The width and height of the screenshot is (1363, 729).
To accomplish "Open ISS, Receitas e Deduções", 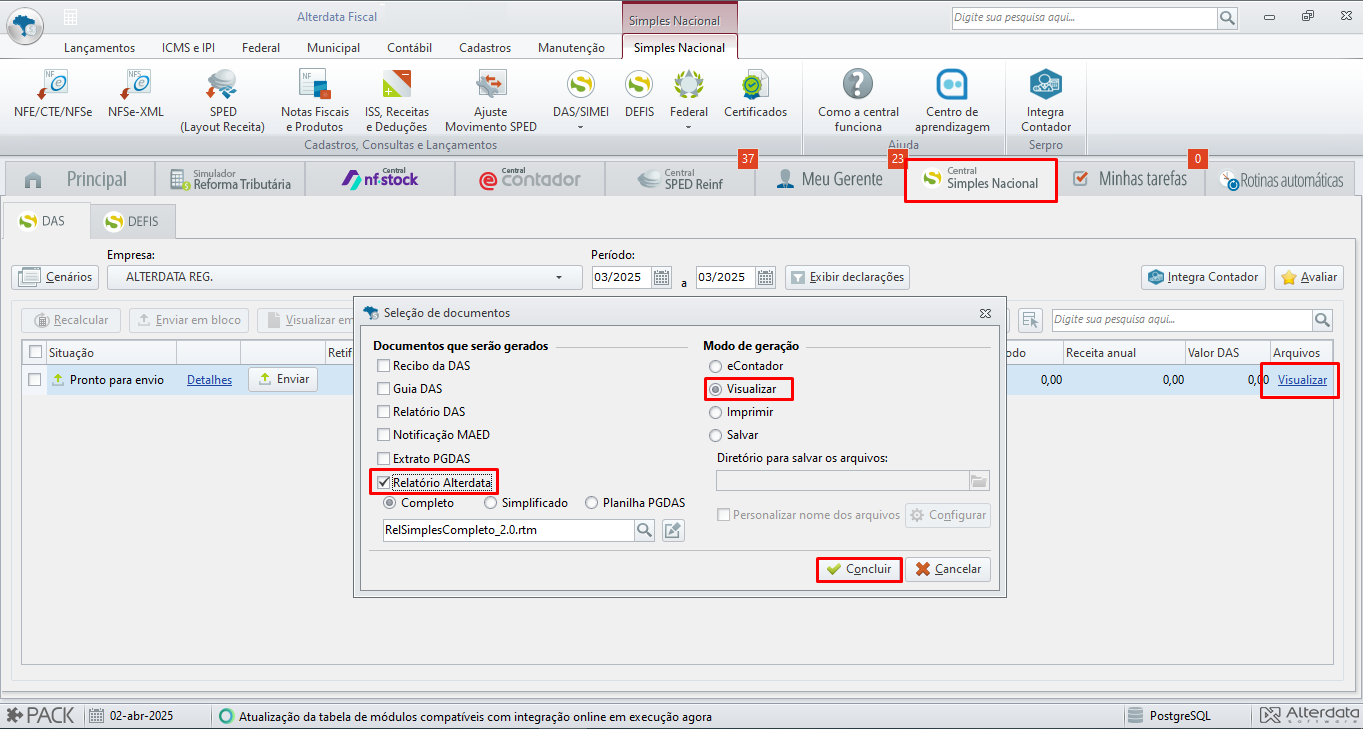I will pos(397,101).
